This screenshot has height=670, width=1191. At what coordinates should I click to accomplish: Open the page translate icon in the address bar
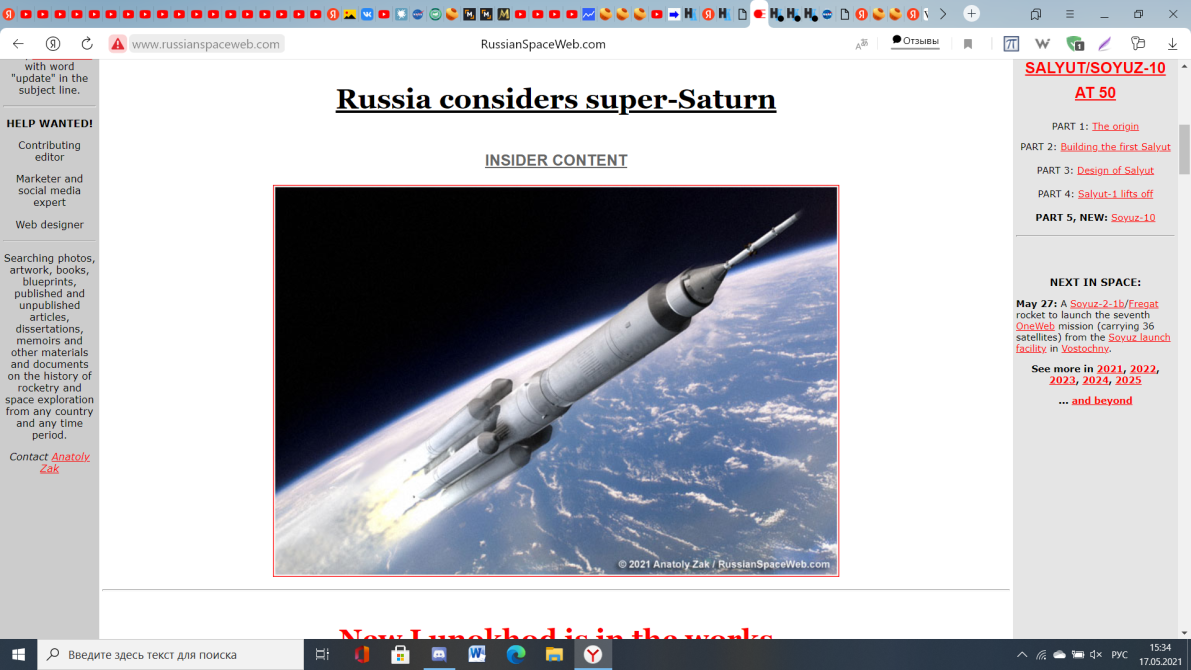point(861,44)
